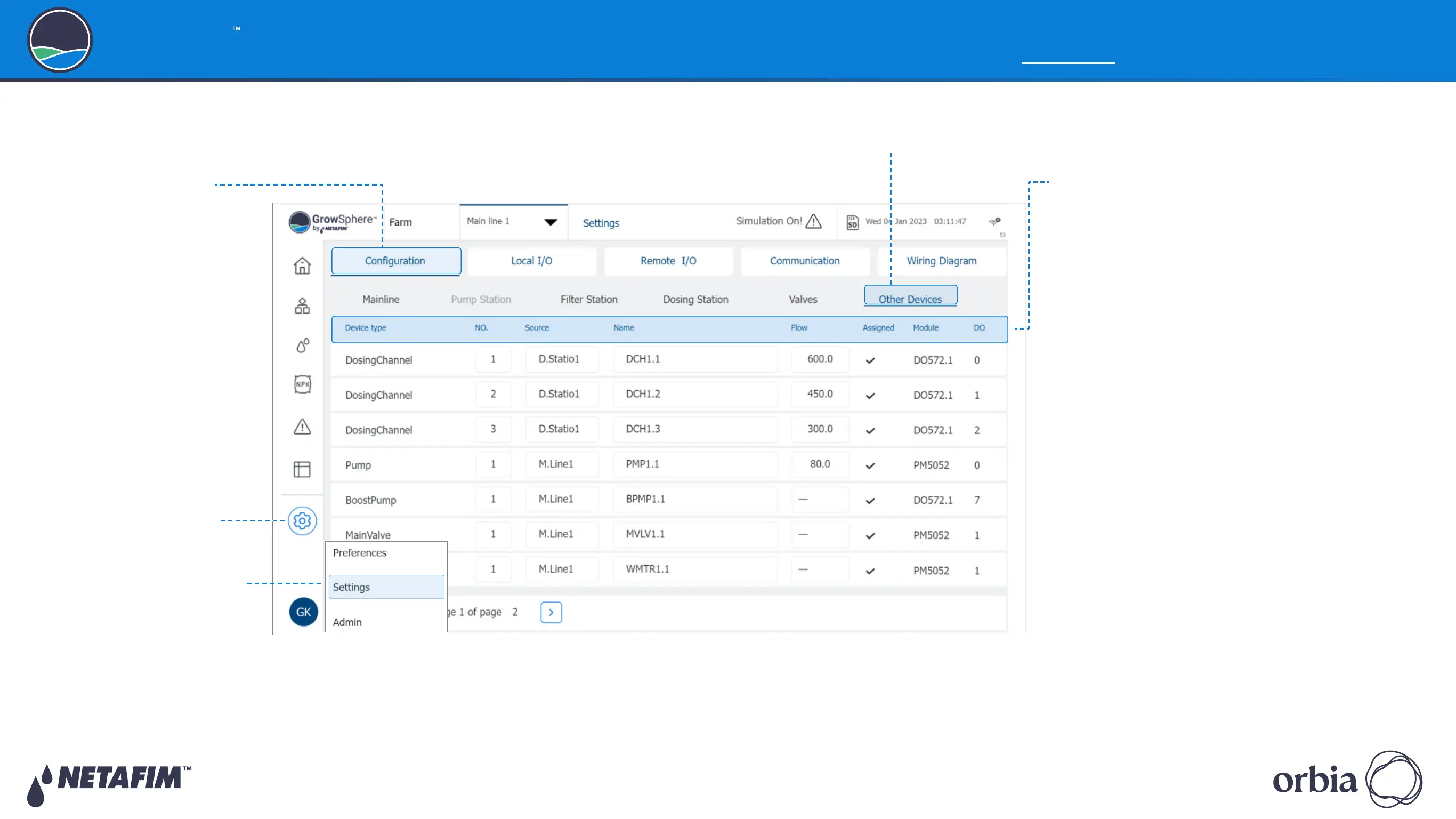This screenshot has width=1456, height=819.
Task: Expand the Main line 1 dropdown
Action: (513, 222)
